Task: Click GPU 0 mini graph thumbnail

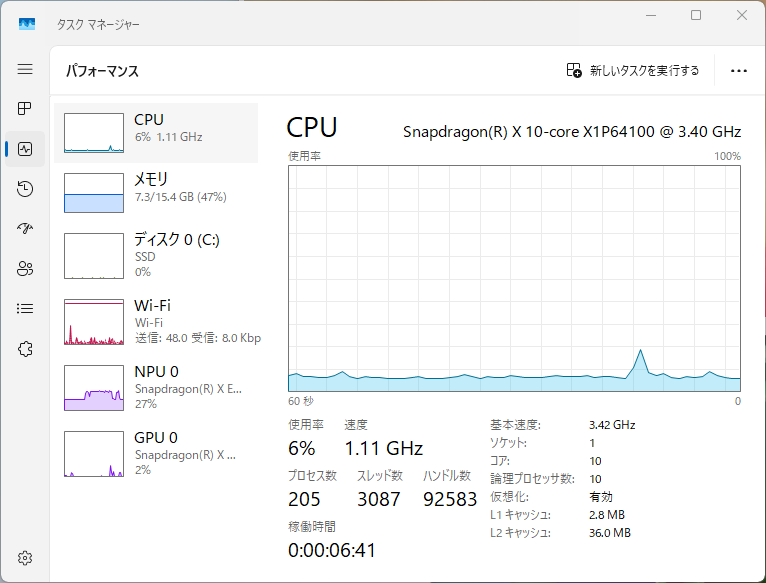Action: point(94,453)
